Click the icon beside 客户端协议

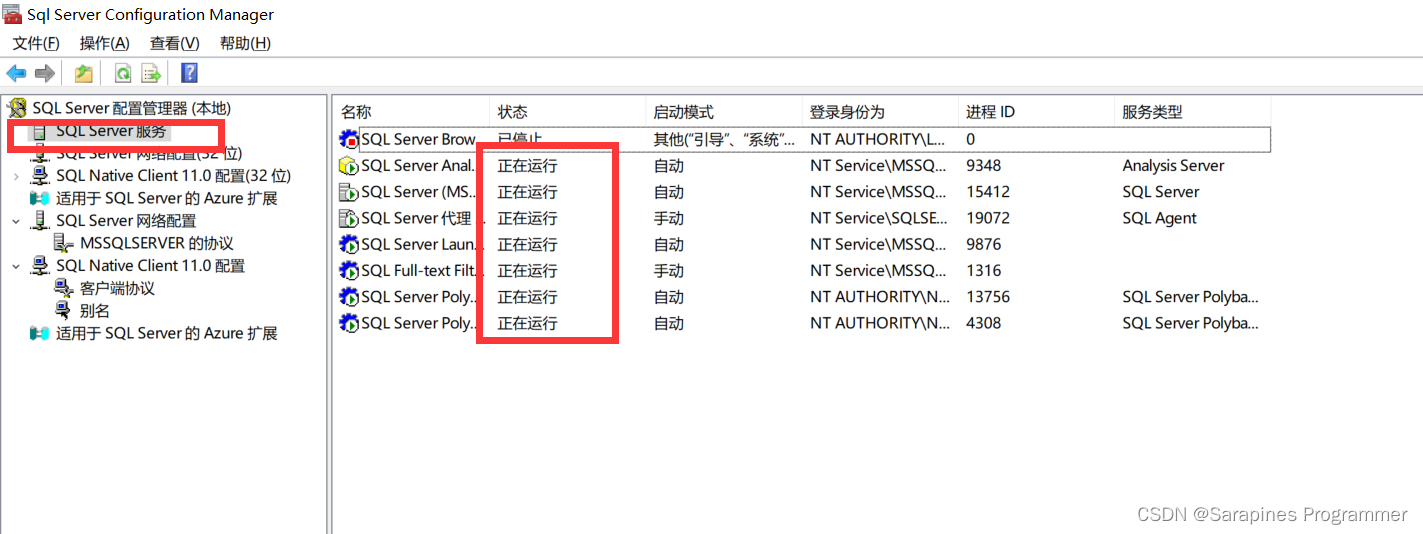pyautogui.click(x=64, y=288)
